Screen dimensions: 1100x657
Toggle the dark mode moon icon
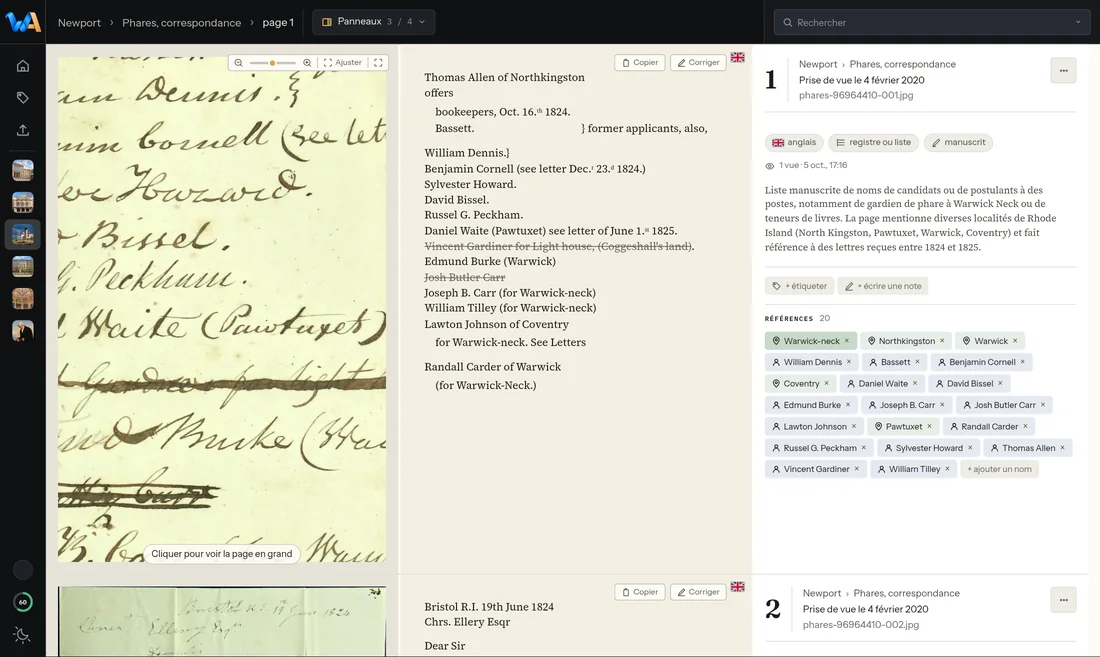coord(22,635)
